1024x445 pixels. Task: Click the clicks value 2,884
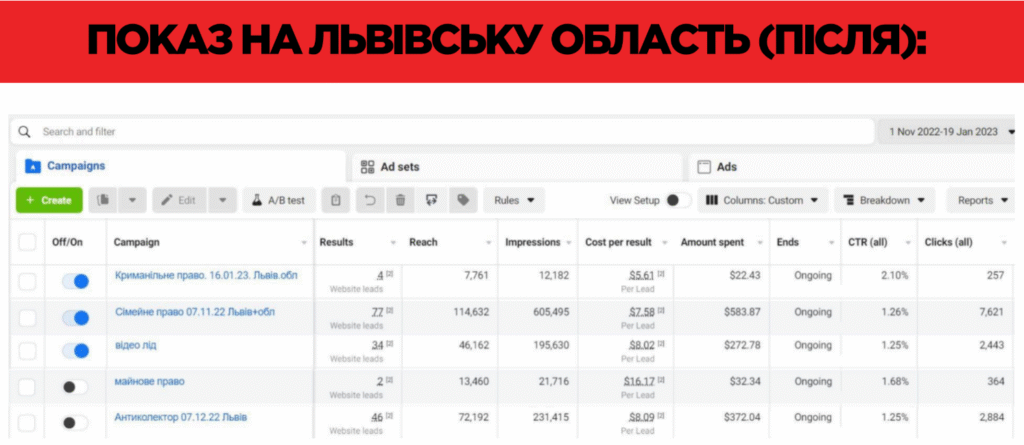point(991,417)
